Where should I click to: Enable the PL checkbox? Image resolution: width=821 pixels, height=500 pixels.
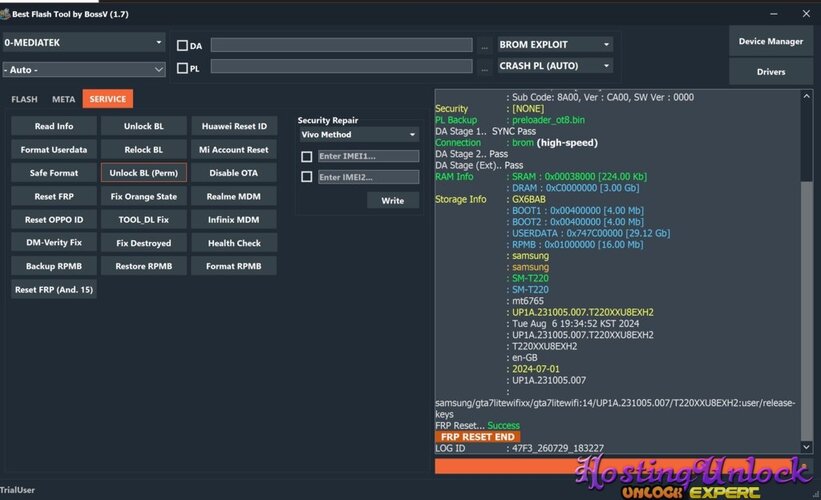point(182,68)
